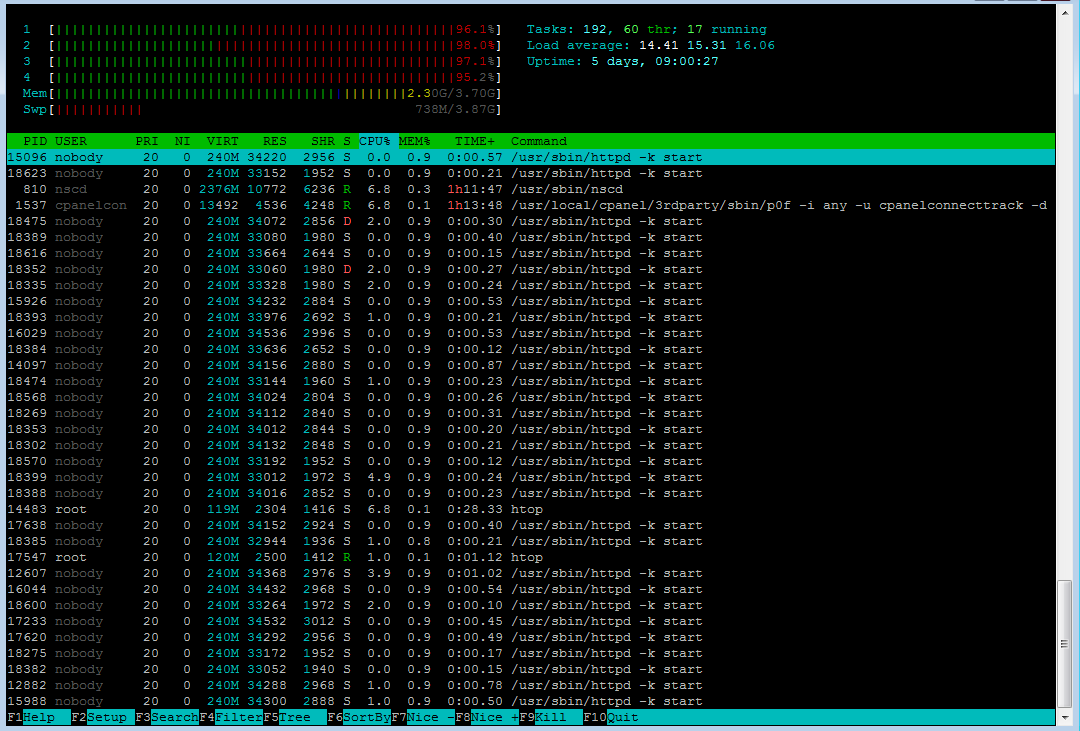The width and height of the screenshot is (1080, 731).
Task: Select root htop process row PID 17547
Action: (530, 557)
